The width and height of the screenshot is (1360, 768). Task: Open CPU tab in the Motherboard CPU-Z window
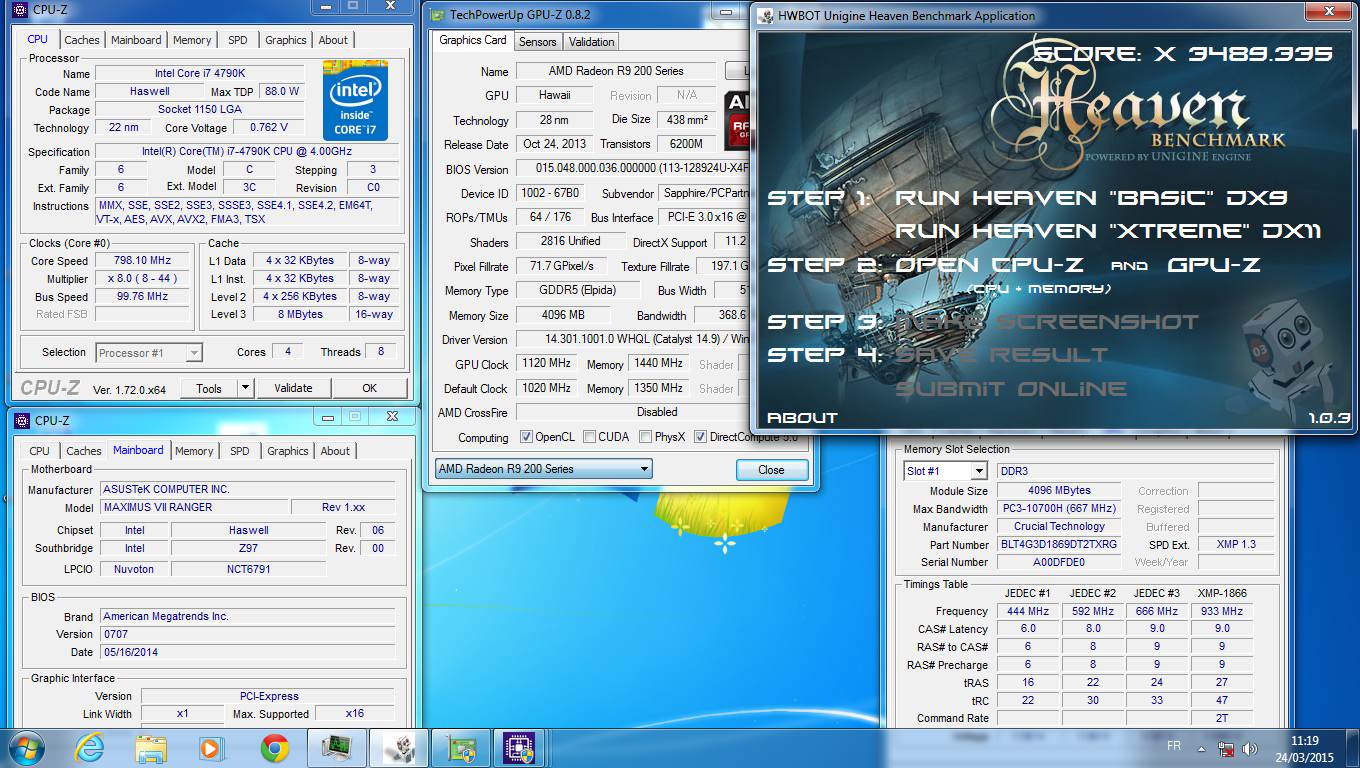40,451
